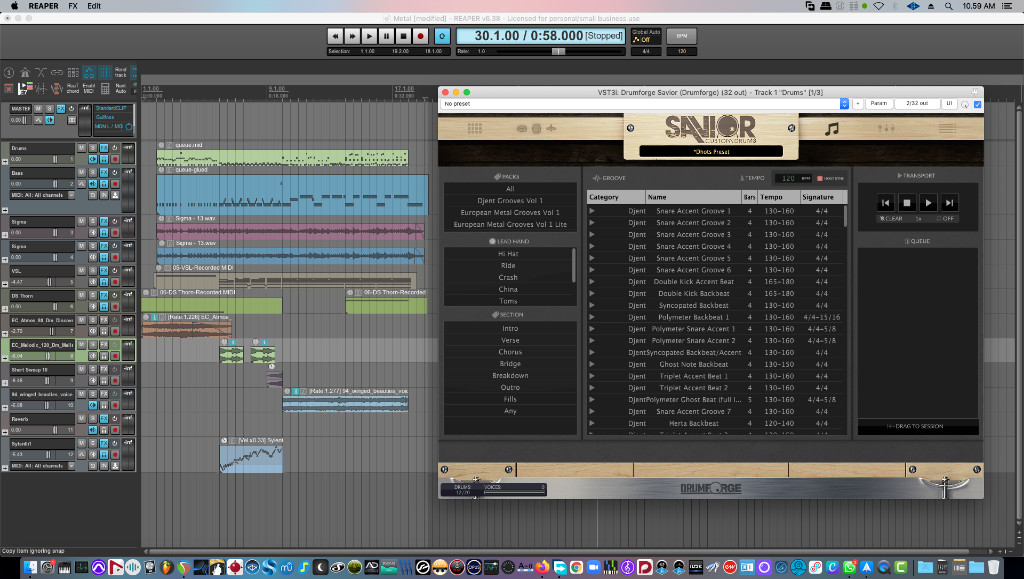Image resolution: width=1024 pixels, height=579 pixels.
Task: Select the All packs filter
Action: click(510, 189)
